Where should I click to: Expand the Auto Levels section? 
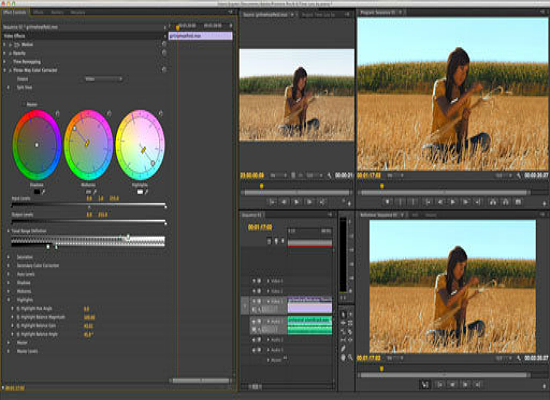8,274
